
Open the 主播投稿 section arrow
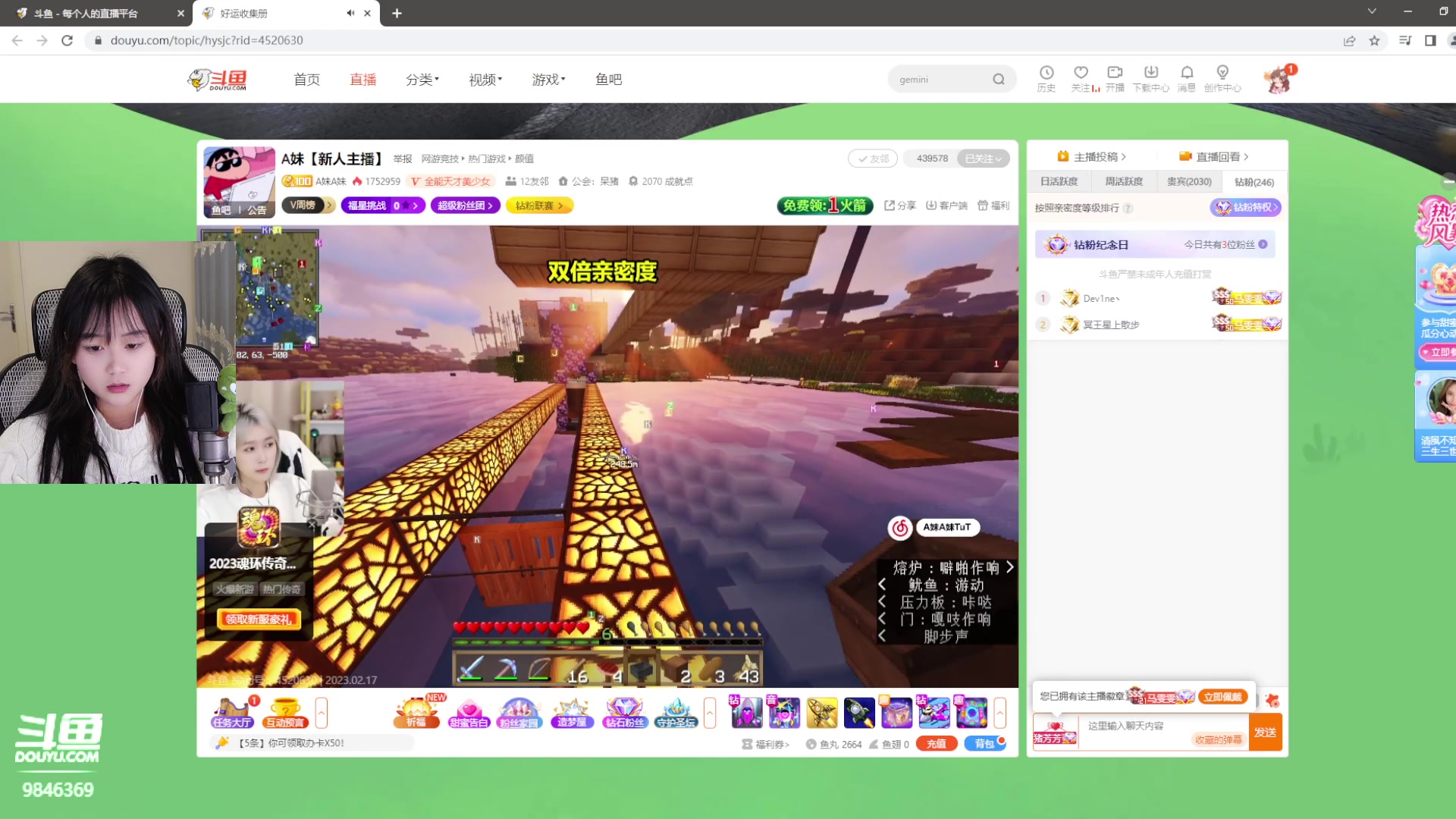(1124, 156)
